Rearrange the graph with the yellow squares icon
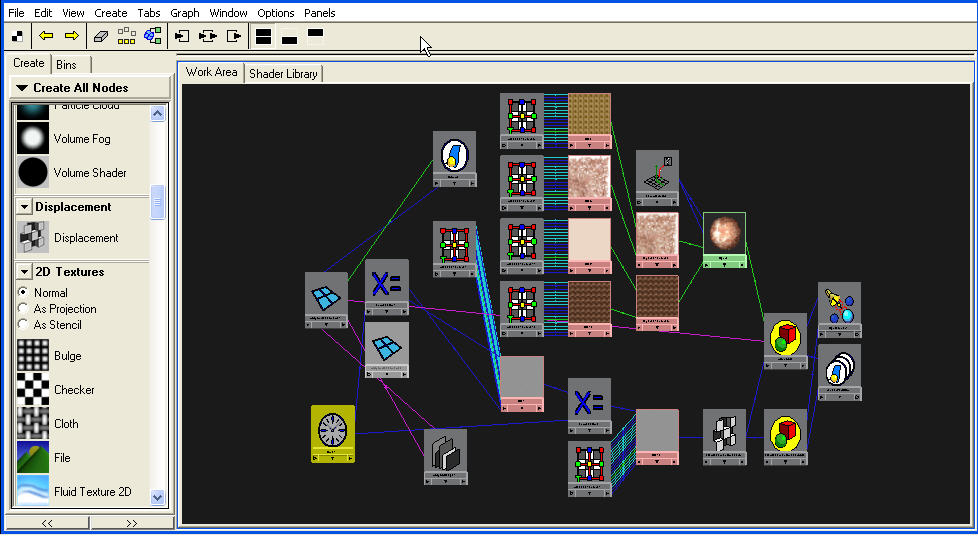The image size is (978, 536). (x=127, y=36)
